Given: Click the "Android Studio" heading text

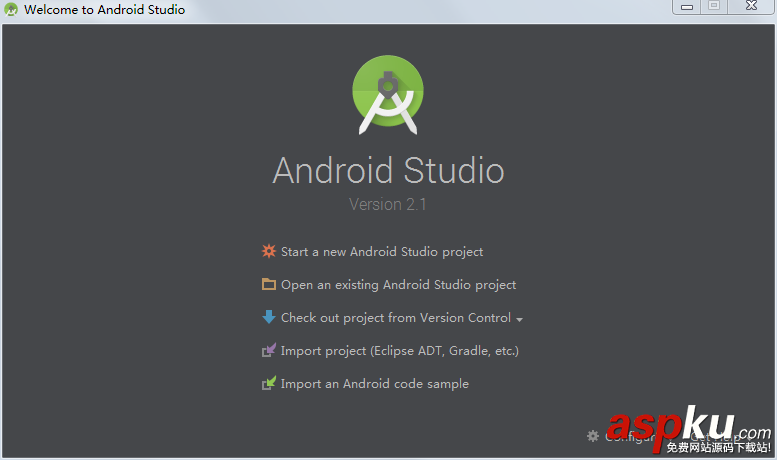Looking at the screenshot, I should pyautogui.click(x=388, y=171).
